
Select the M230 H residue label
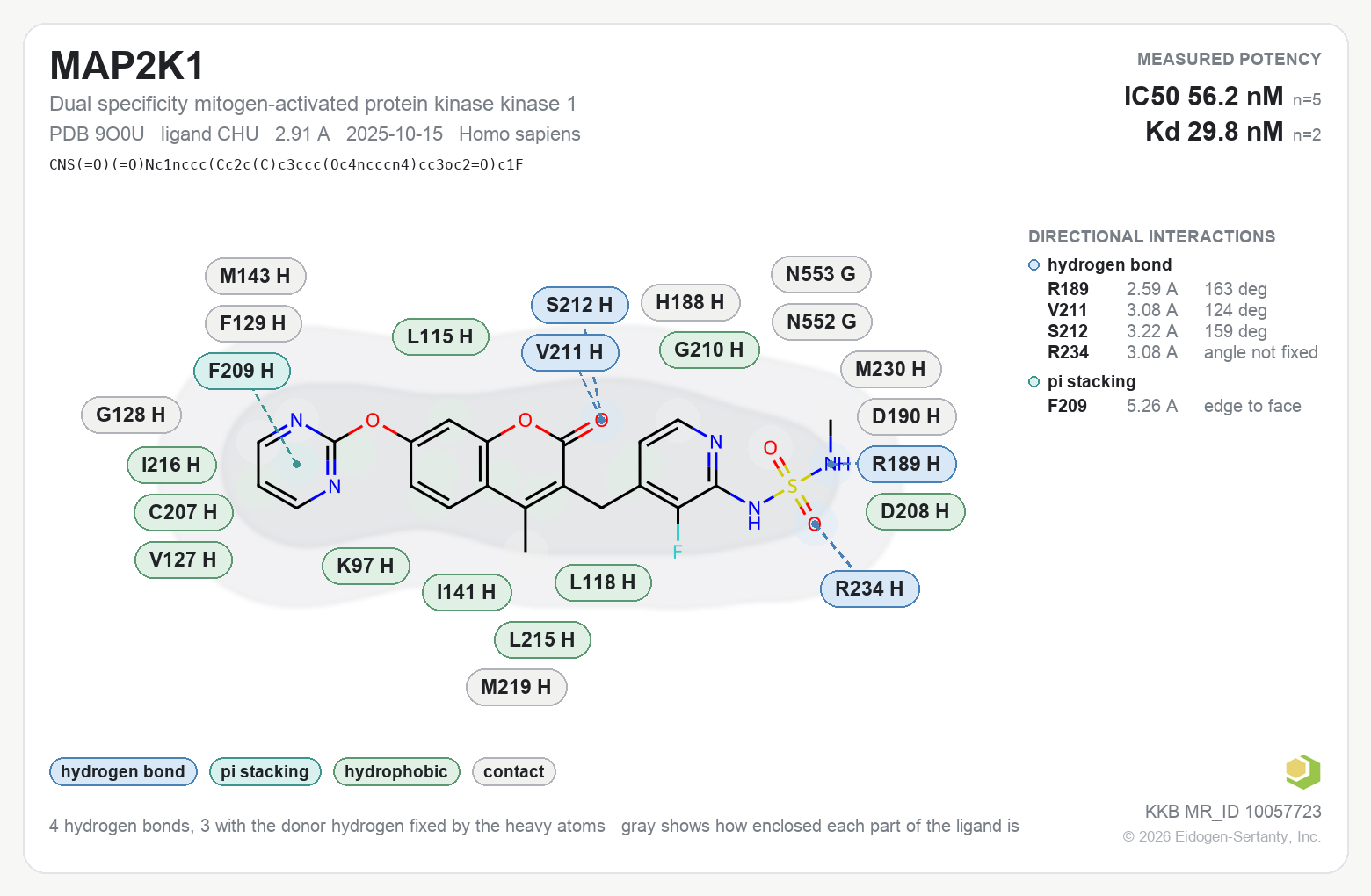tap(890, 369)
